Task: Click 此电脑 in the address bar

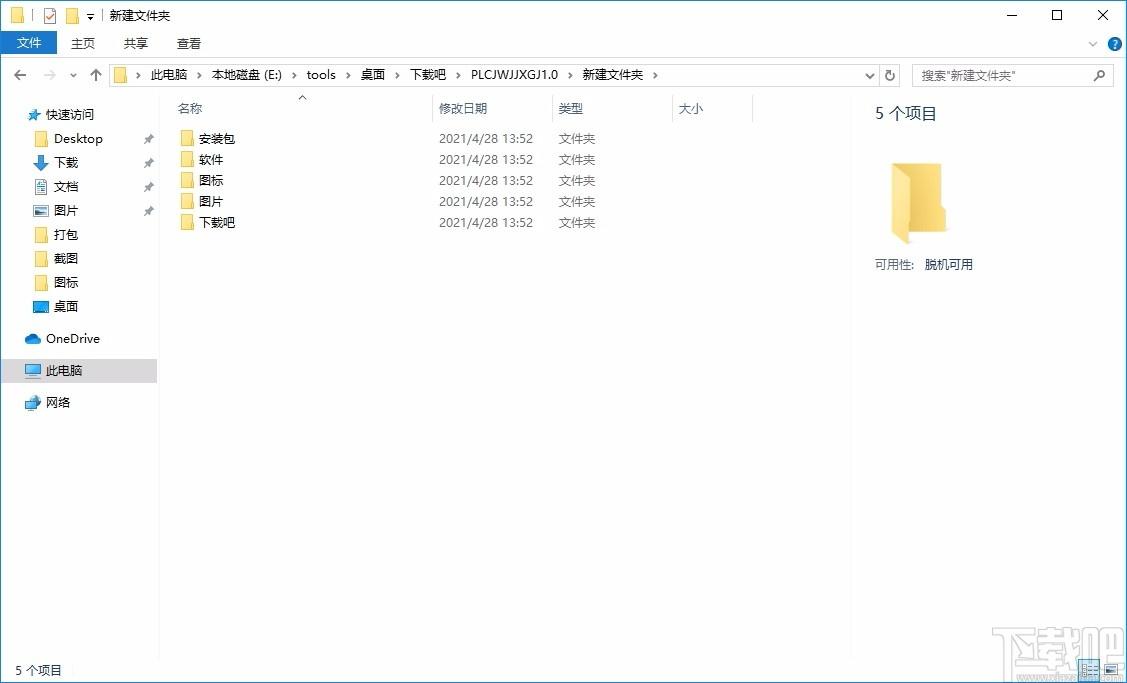Action: coord(169,75)
